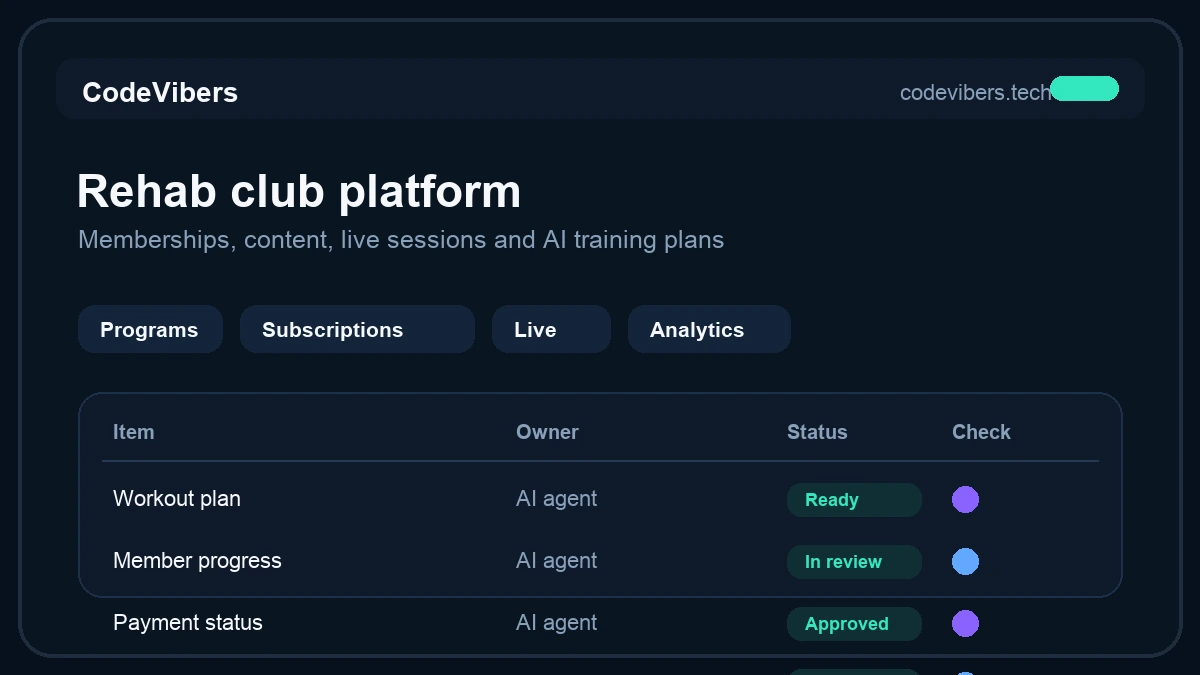Click the blue check dot for Member progress

[965, 561]
